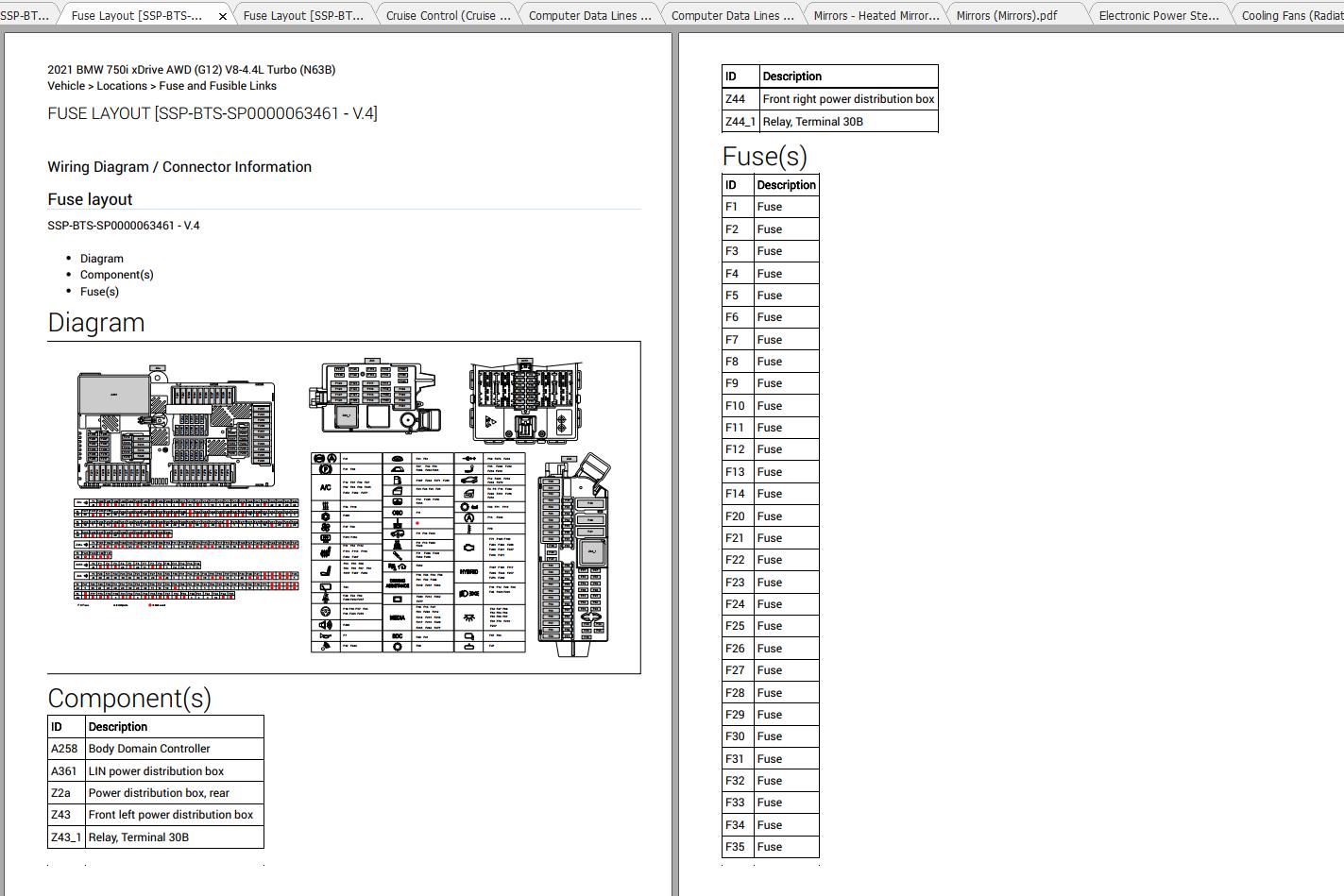Click the F20 fuse ID cell
The width and height of the screenshot is (1344, 896).
click(738, 516)
